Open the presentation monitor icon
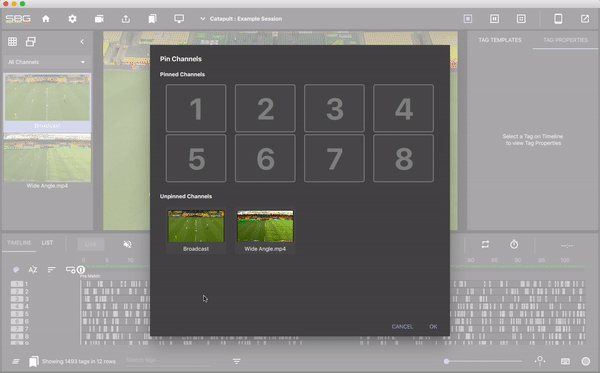600x373 pixels. pos(179,19)
